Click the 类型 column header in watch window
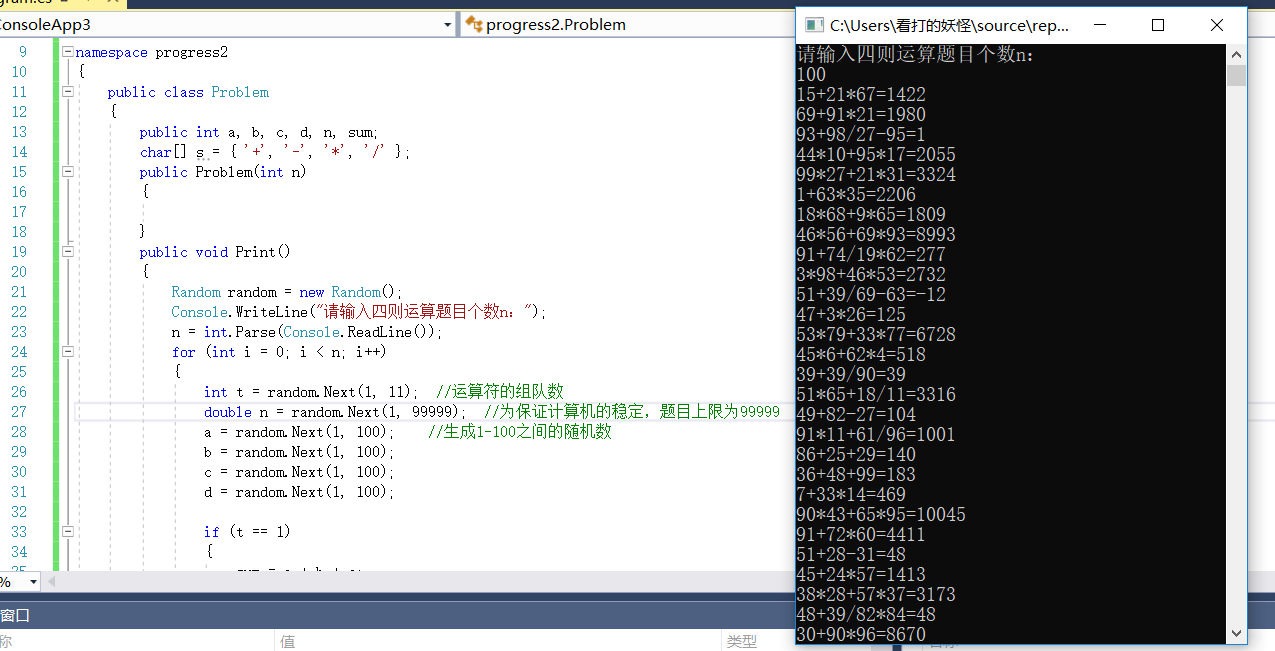 pos(741,641)
